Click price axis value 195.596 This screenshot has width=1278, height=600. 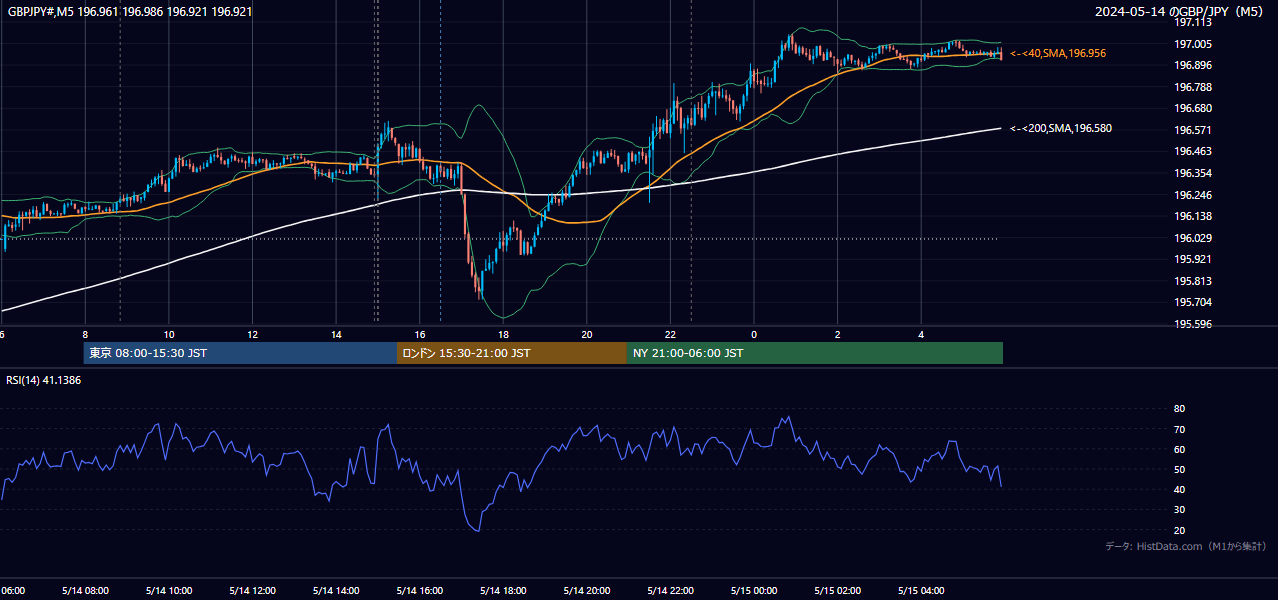(x=1193, y=324)
